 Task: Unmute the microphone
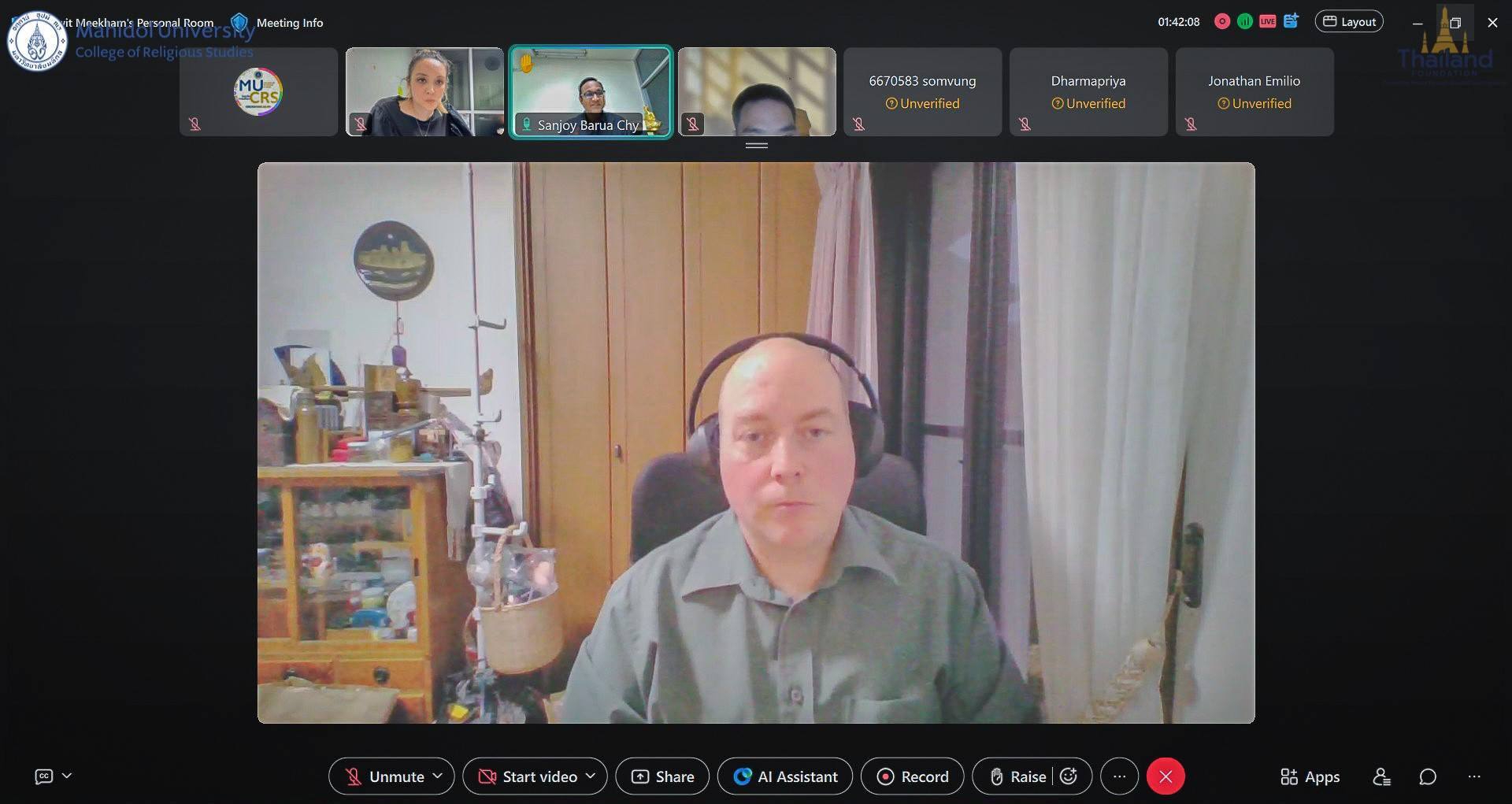click(386, 776)
